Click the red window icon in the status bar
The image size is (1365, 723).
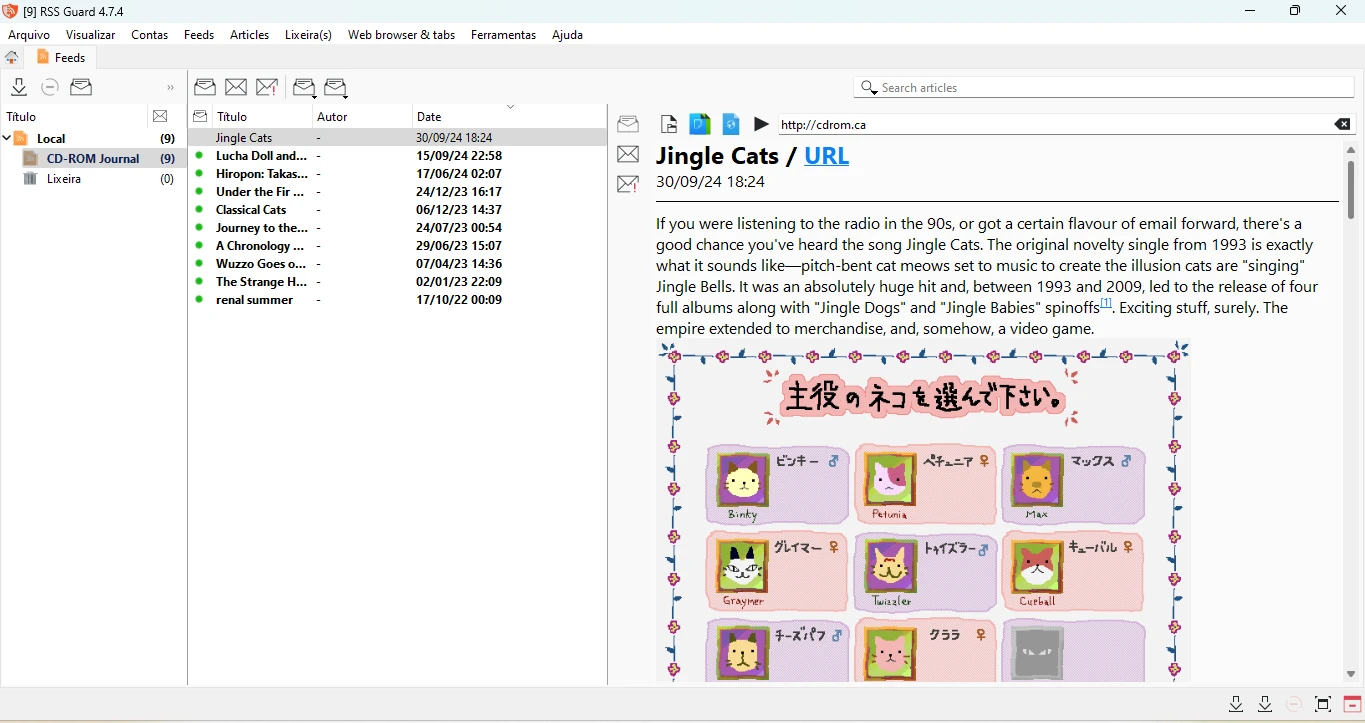click(x=1352, y=704)
